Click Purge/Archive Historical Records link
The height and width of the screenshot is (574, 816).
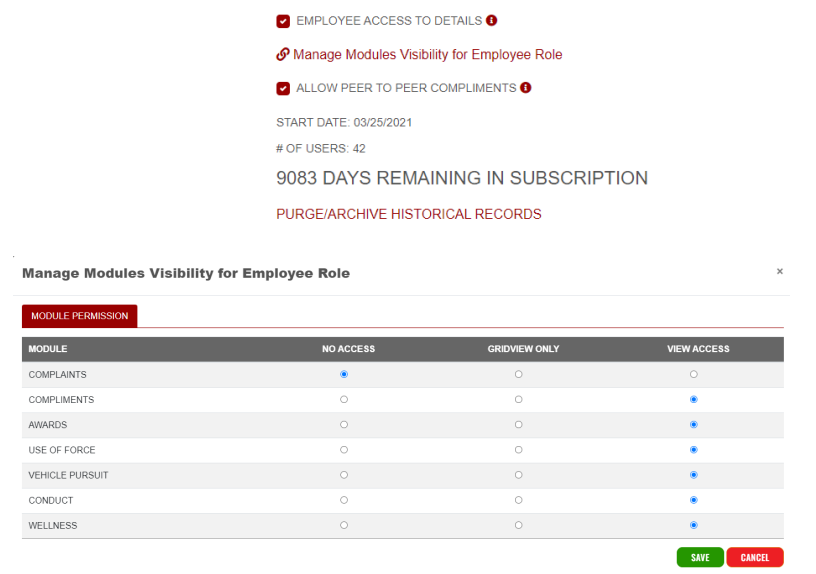408,214
